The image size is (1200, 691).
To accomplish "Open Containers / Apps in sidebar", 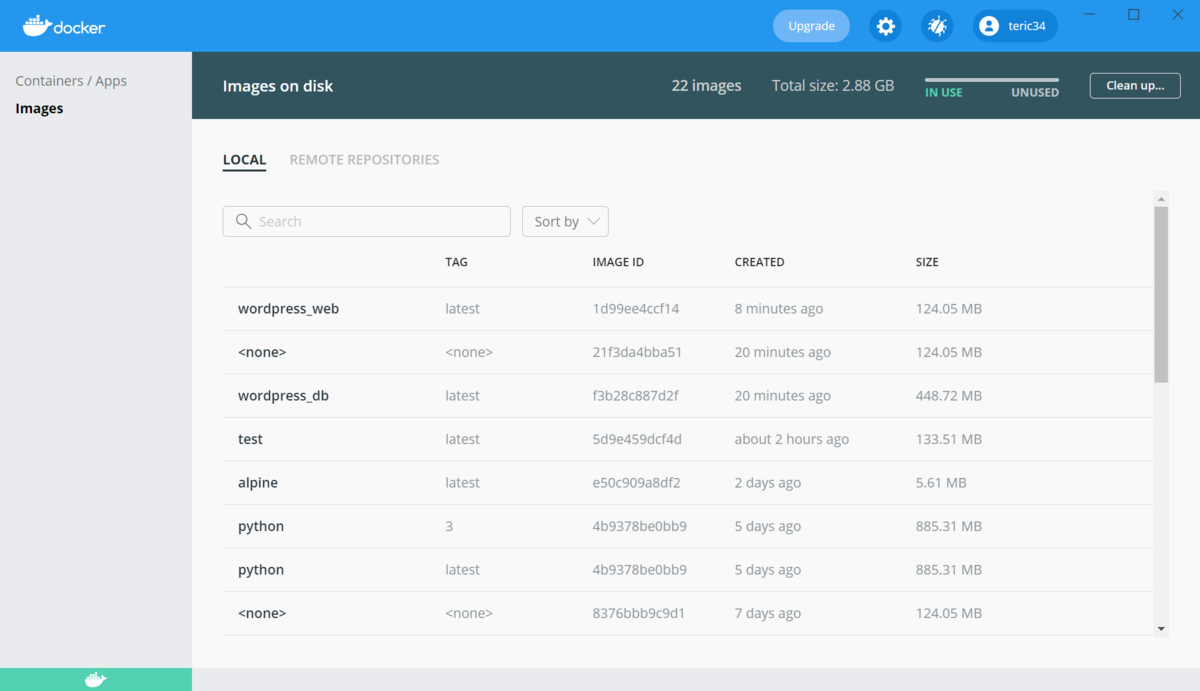I will [x=71, y=81].
